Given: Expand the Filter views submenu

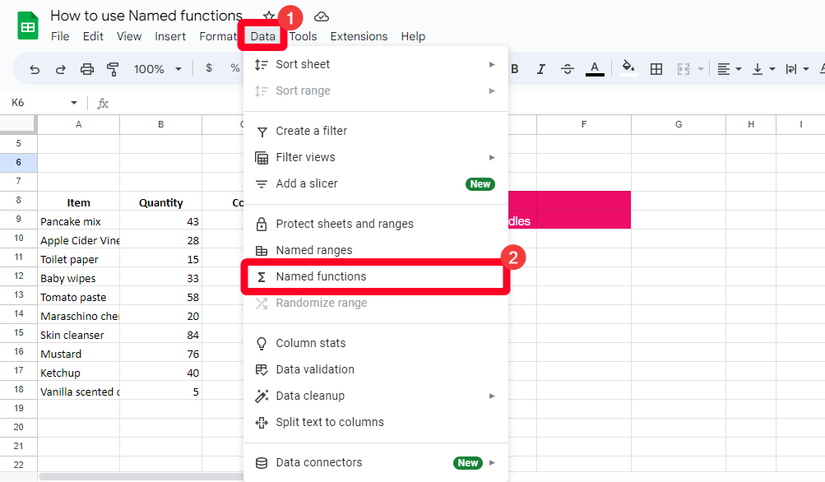Looking at the screenshot, I should (x=491, y=157).
